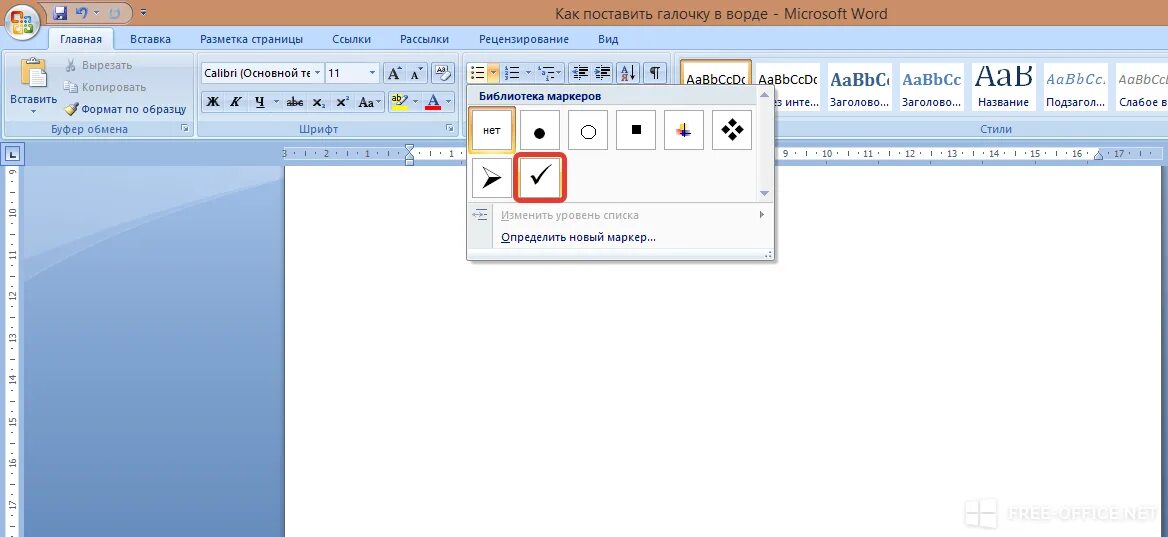1168x537 pixels.
Task: Choose the checkmark bullet marker
Action: click(x=540, y=178)
